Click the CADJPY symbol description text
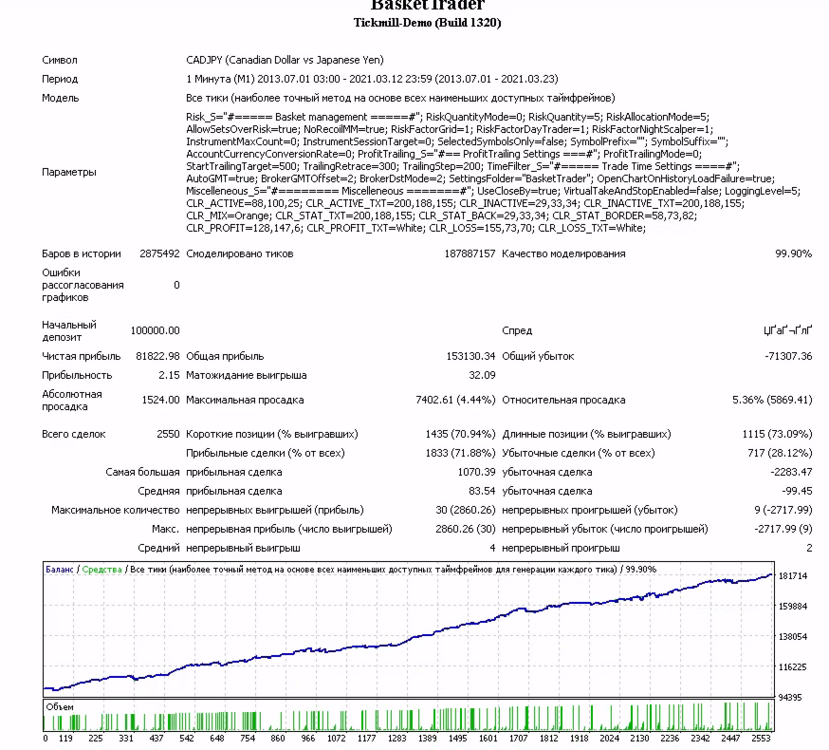This screenshot has height=750, width=829. point(285,60)
